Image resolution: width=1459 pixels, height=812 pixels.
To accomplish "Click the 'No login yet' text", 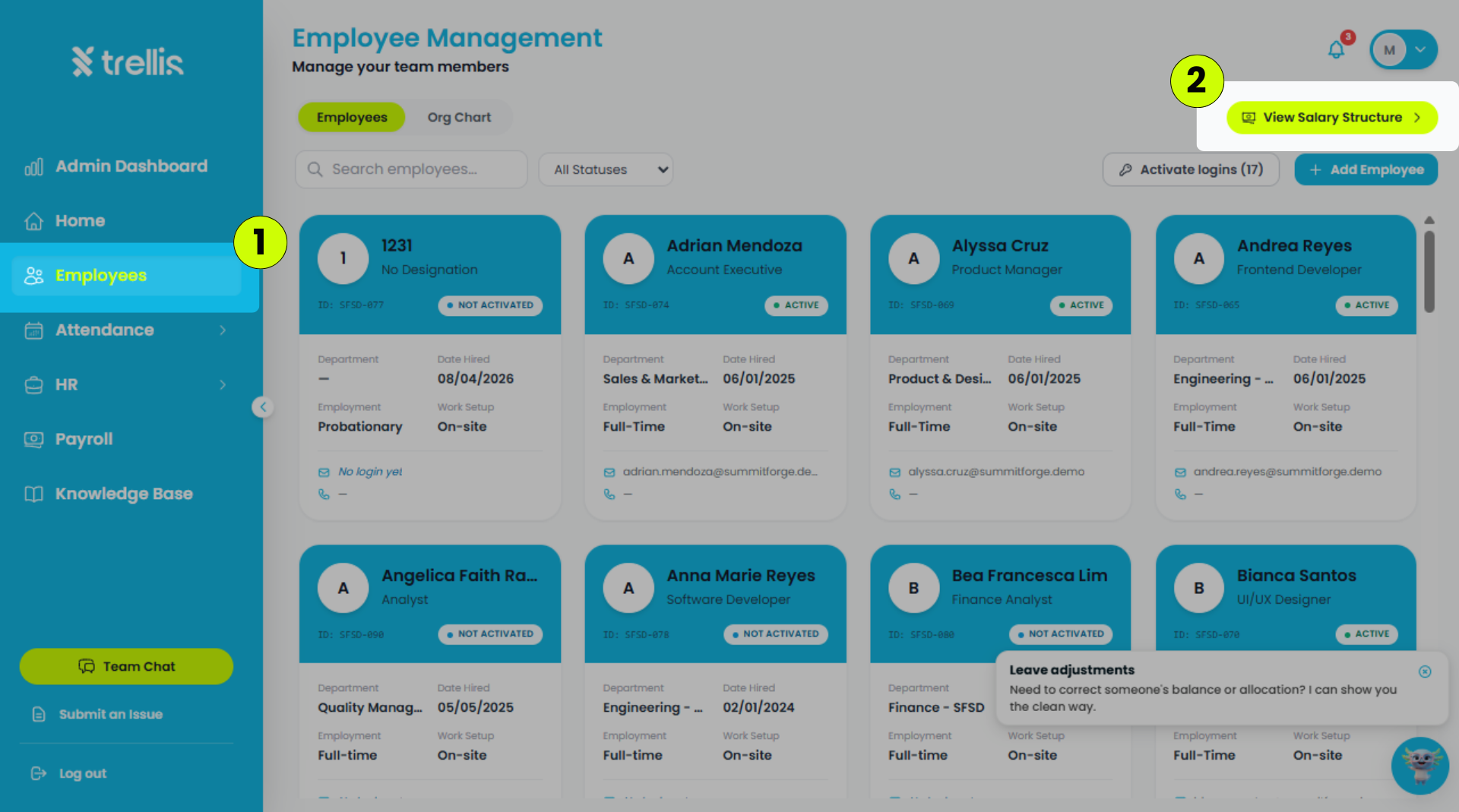I will 370,472.
